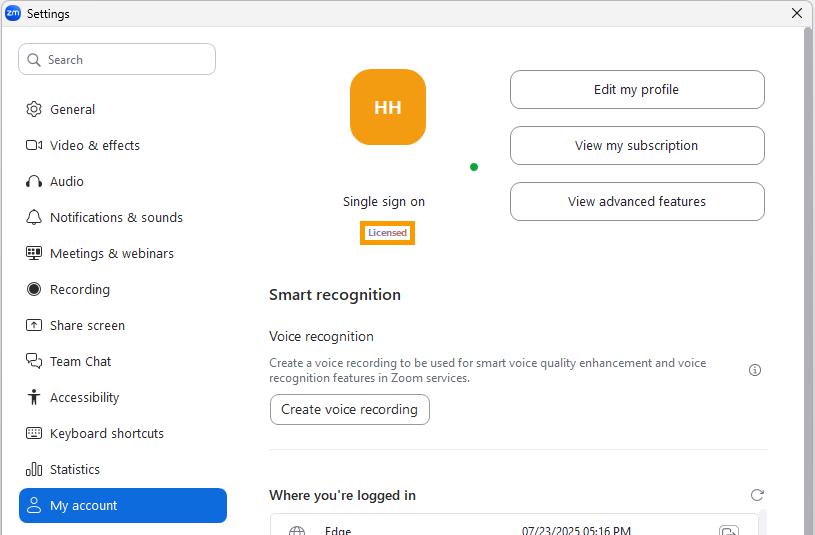Viewport: 815px width, 535px height.
Task: Click the Single sign on text
Action: [384, 202]
